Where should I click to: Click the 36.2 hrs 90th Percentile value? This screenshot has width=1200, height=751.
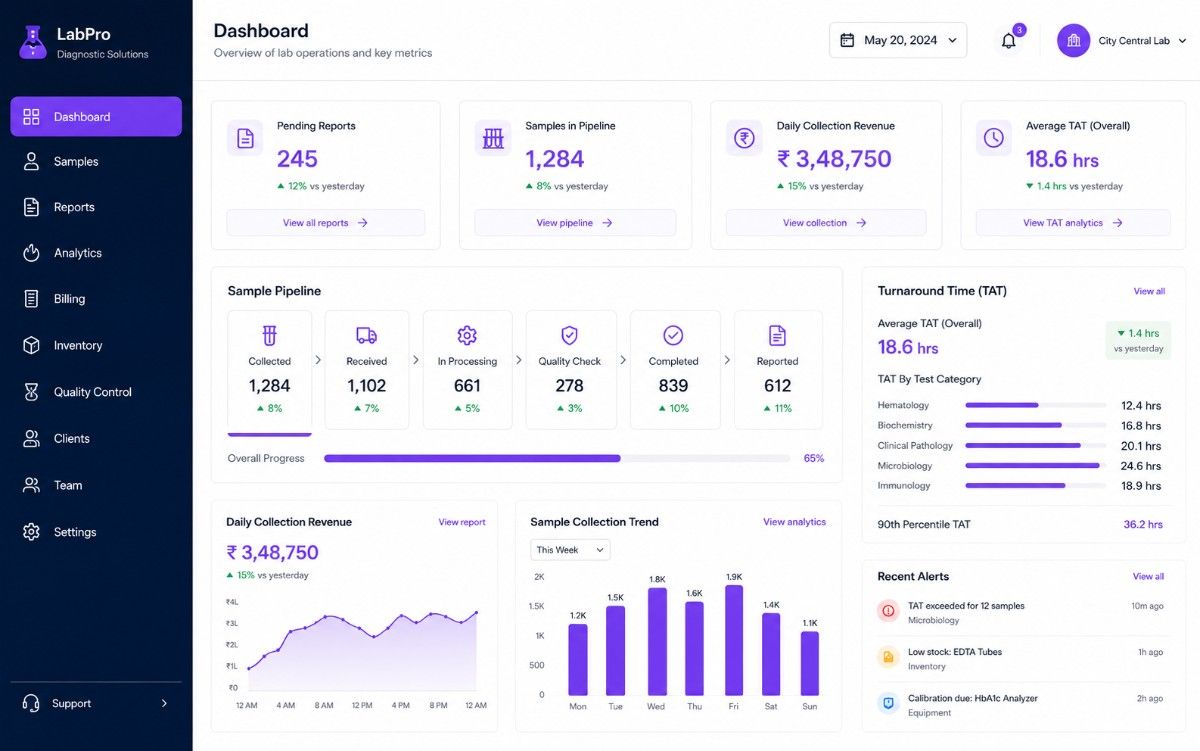pyautogui.click(x=1143, y=524)
